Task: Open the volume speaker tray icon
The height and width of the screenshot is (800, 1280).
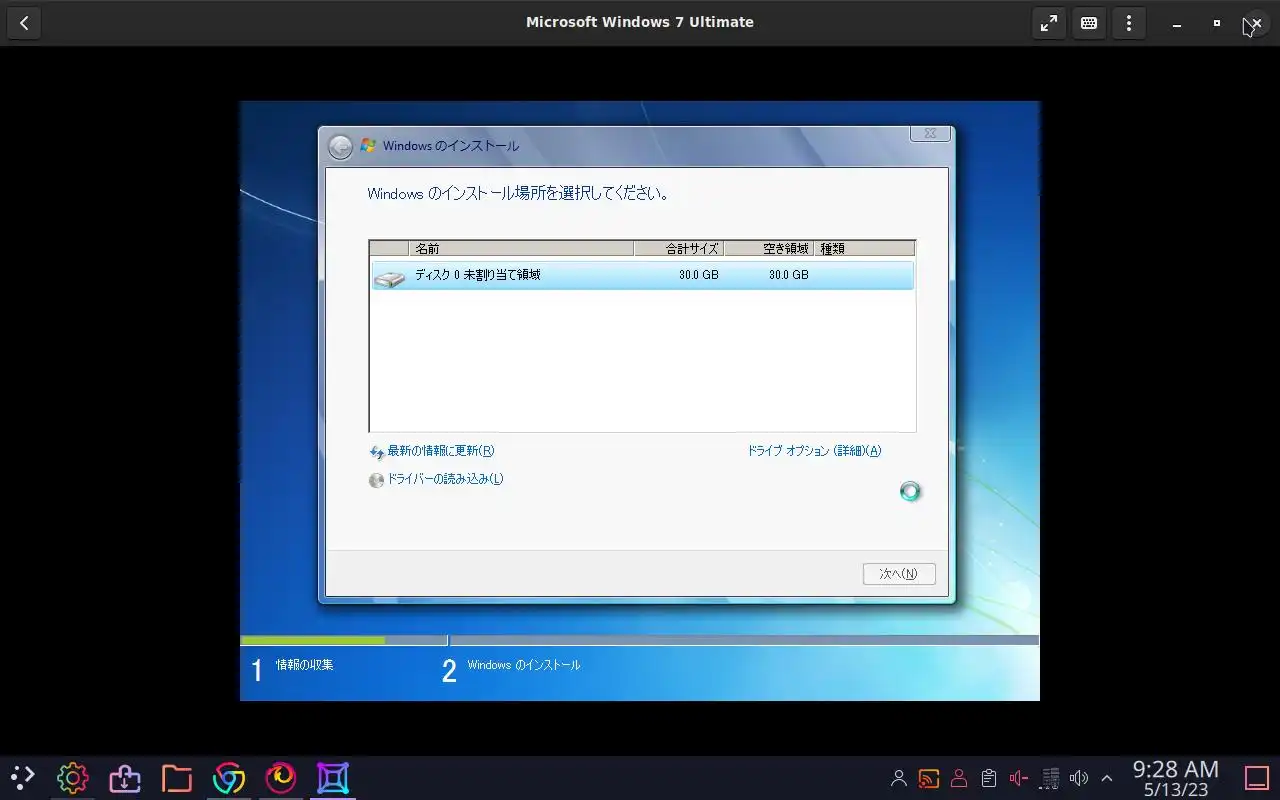Action: tap(1079, 778)
